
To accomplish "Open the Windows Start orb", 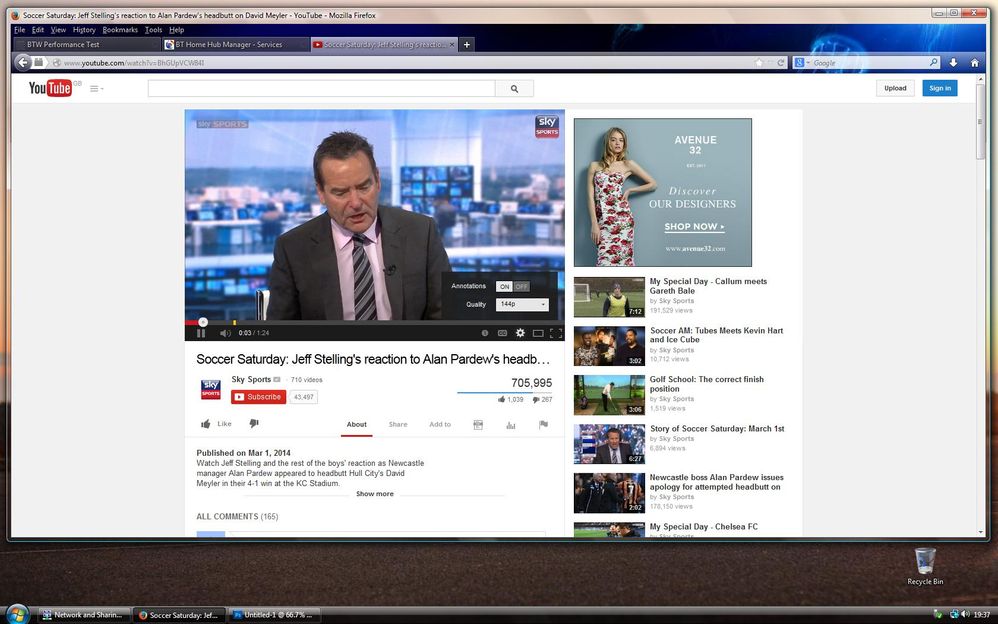I will [x=17, y=614].
